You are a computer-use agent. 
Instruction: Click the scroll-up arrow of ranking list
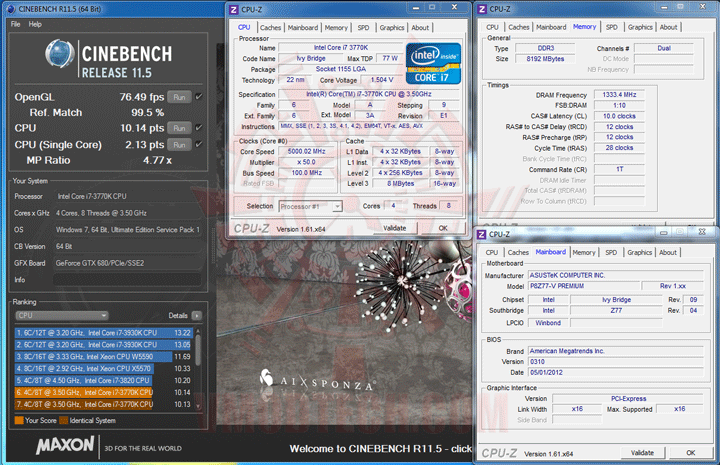tap(198, 331)
